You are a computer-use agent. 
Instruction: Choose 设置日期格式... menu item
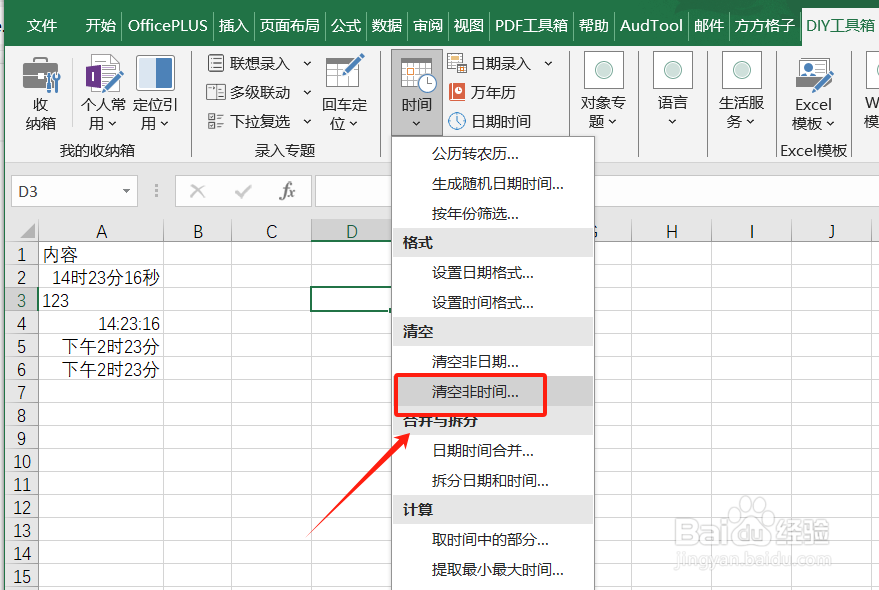coord(493,273)
